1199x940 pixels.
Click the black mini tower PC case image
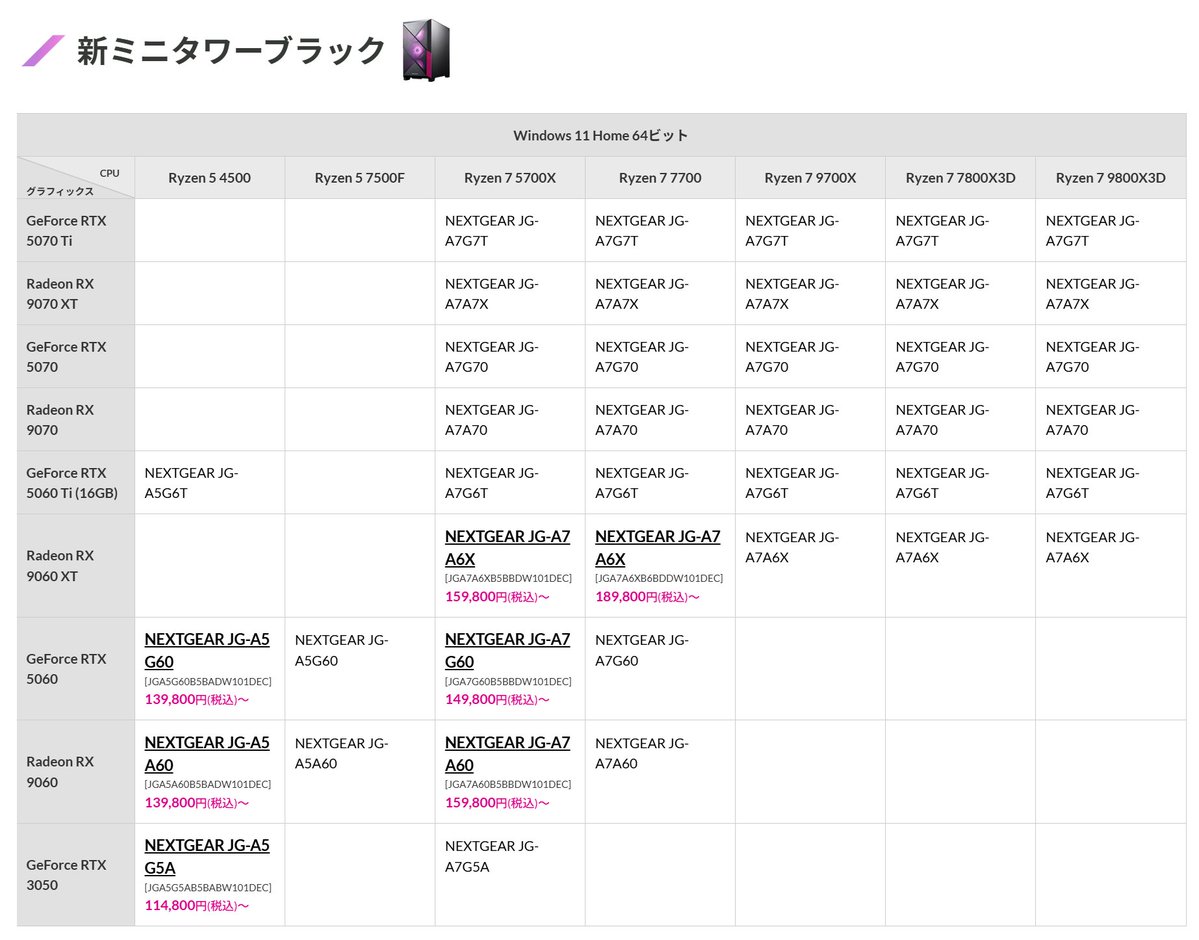point(423,49)
